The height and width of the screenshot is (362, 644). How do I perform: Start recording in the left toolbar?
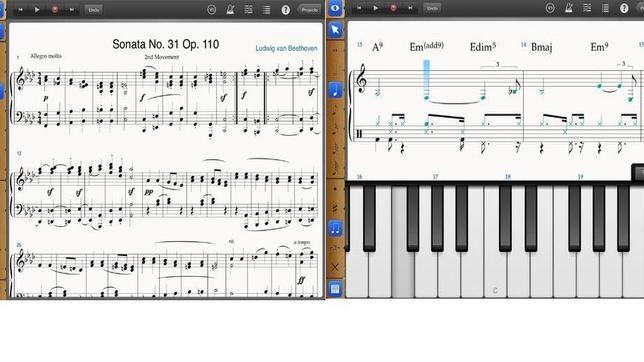55,9
